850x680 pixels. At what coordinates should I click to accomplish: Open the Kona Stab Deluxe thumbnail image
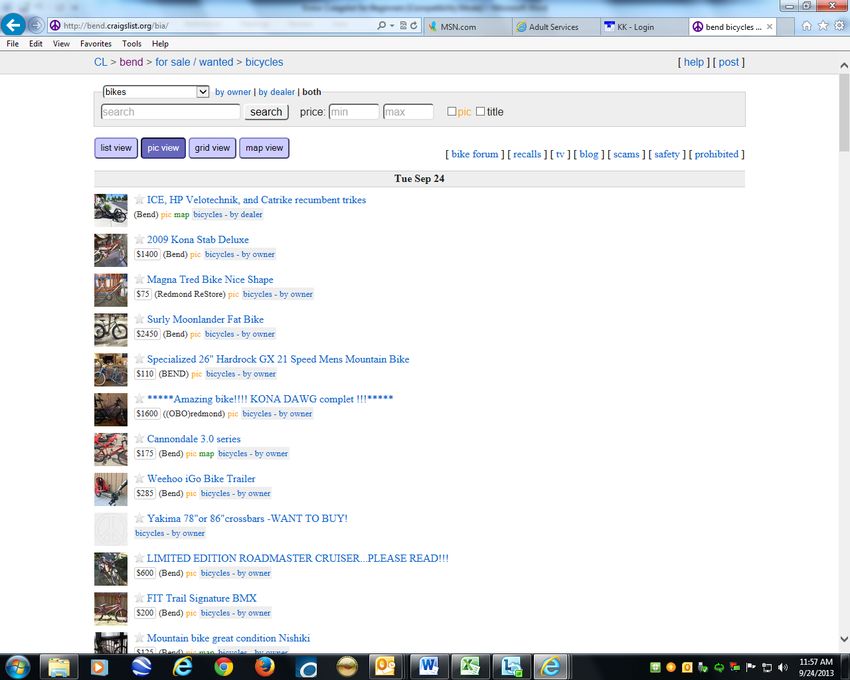click(111, 250)
